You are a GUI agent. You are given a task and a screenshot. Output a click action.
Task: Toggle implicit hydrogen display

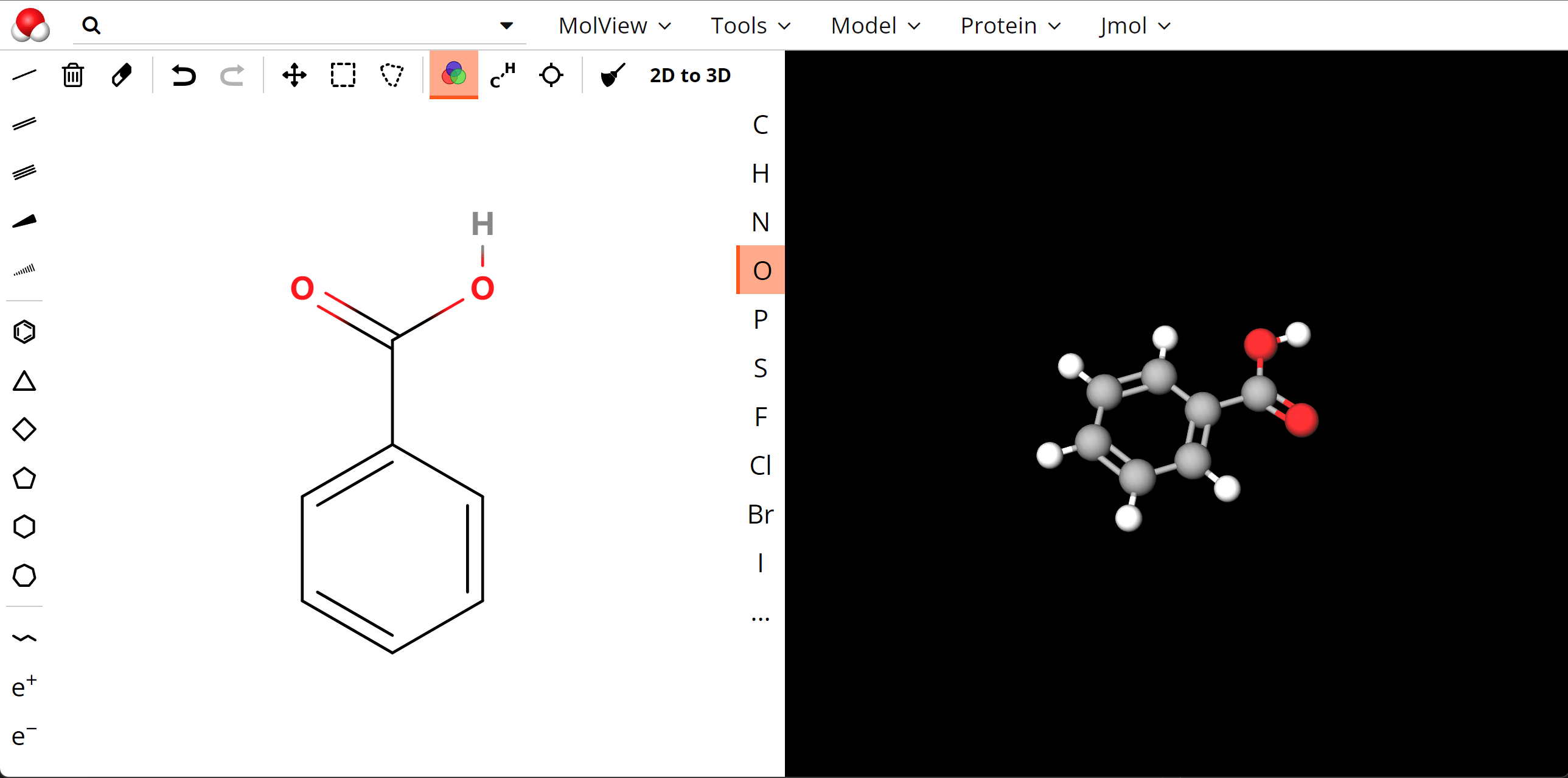pyautogui.click(x=502, y=75)
